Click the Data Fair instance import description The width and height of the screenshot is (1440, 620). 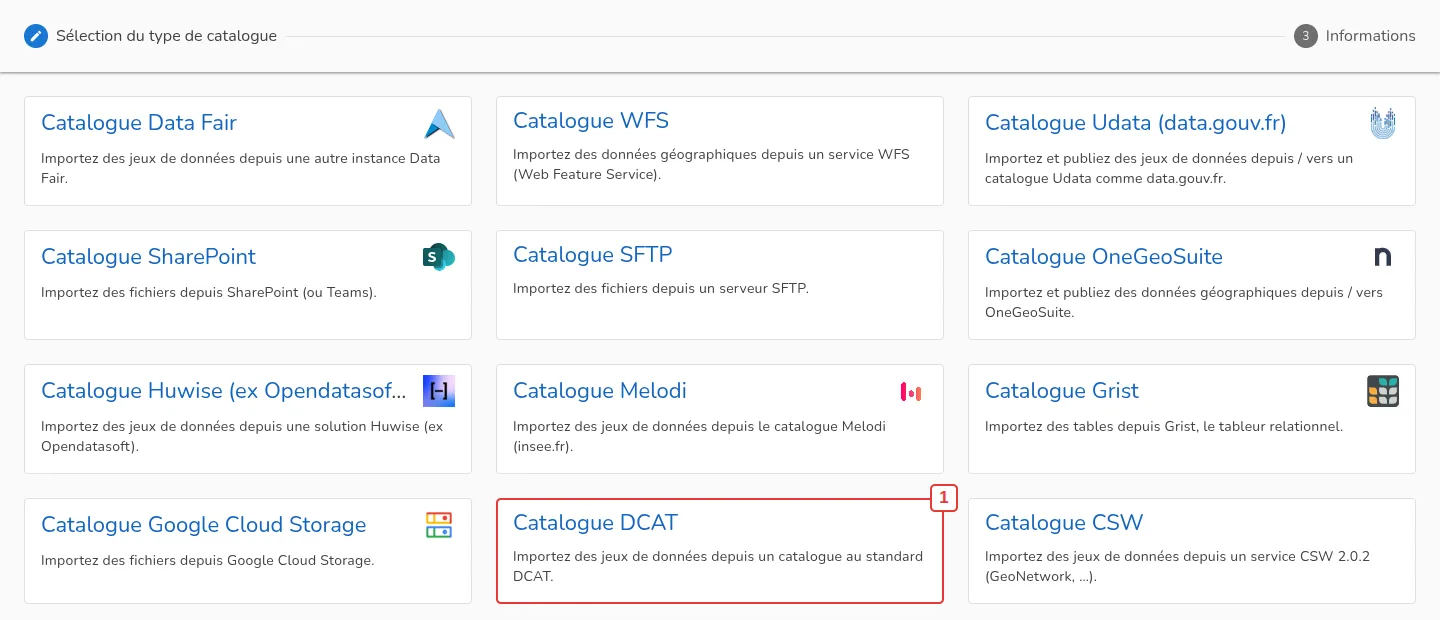241,168
